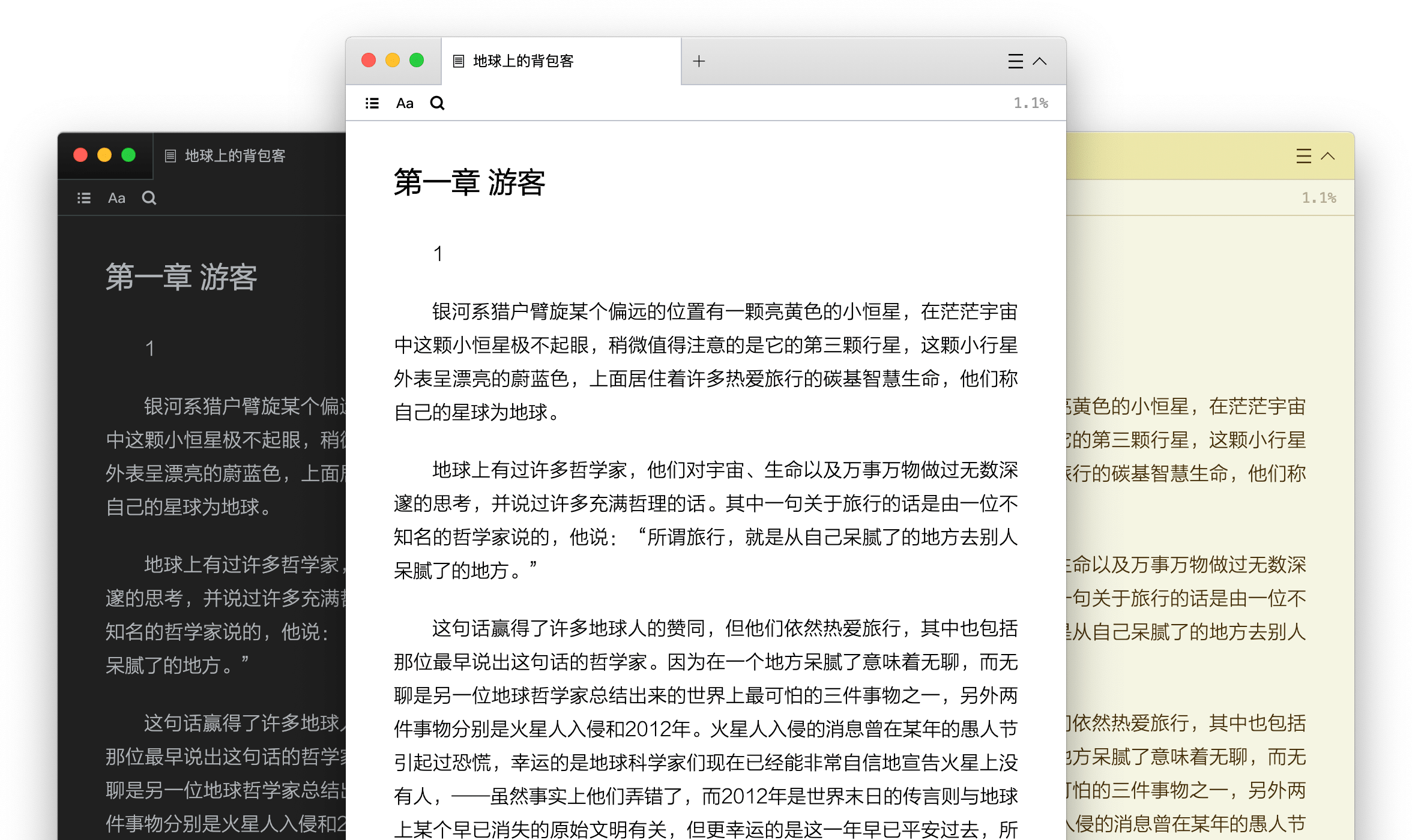Click line 呆腻了的地方 in dark window
This screenshot has height=840, width=1412.
[x=177, y=665]
